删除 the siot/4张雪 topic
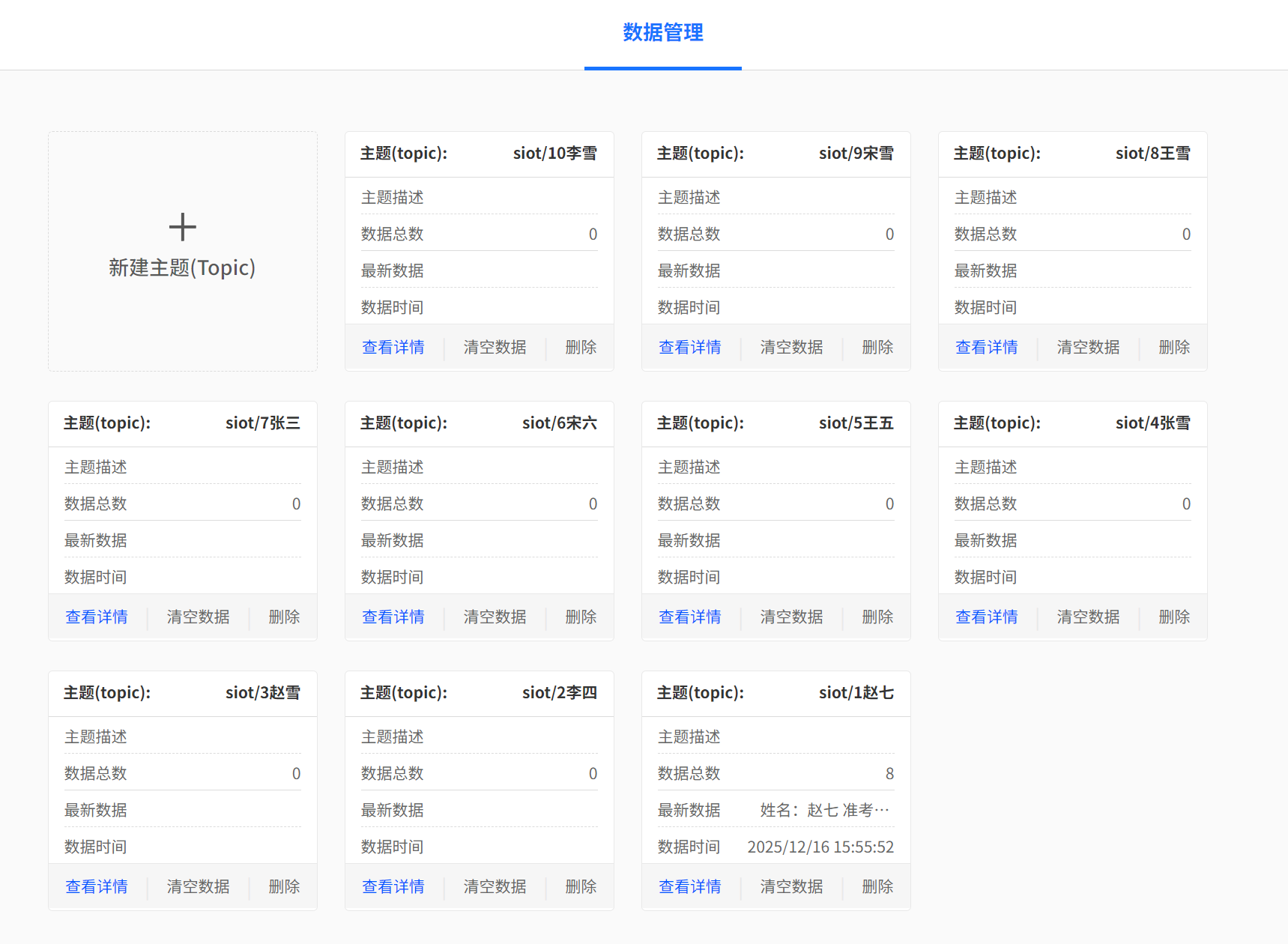The image size is (1288, 944). click(1173, 617)
